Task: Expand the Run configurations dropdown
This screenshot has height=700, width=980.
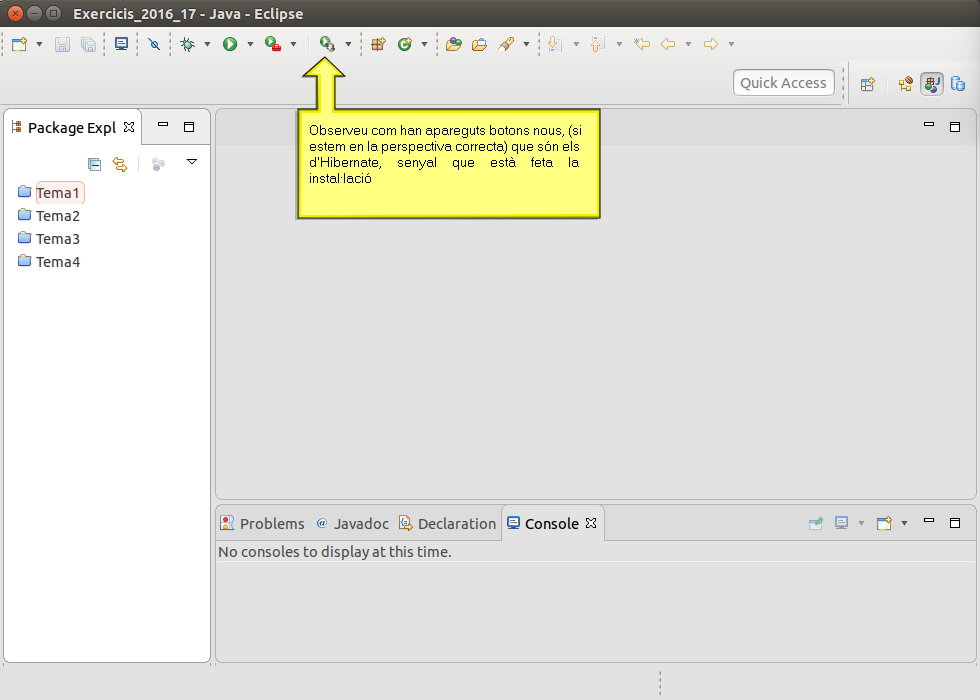Action: (250, 44)
